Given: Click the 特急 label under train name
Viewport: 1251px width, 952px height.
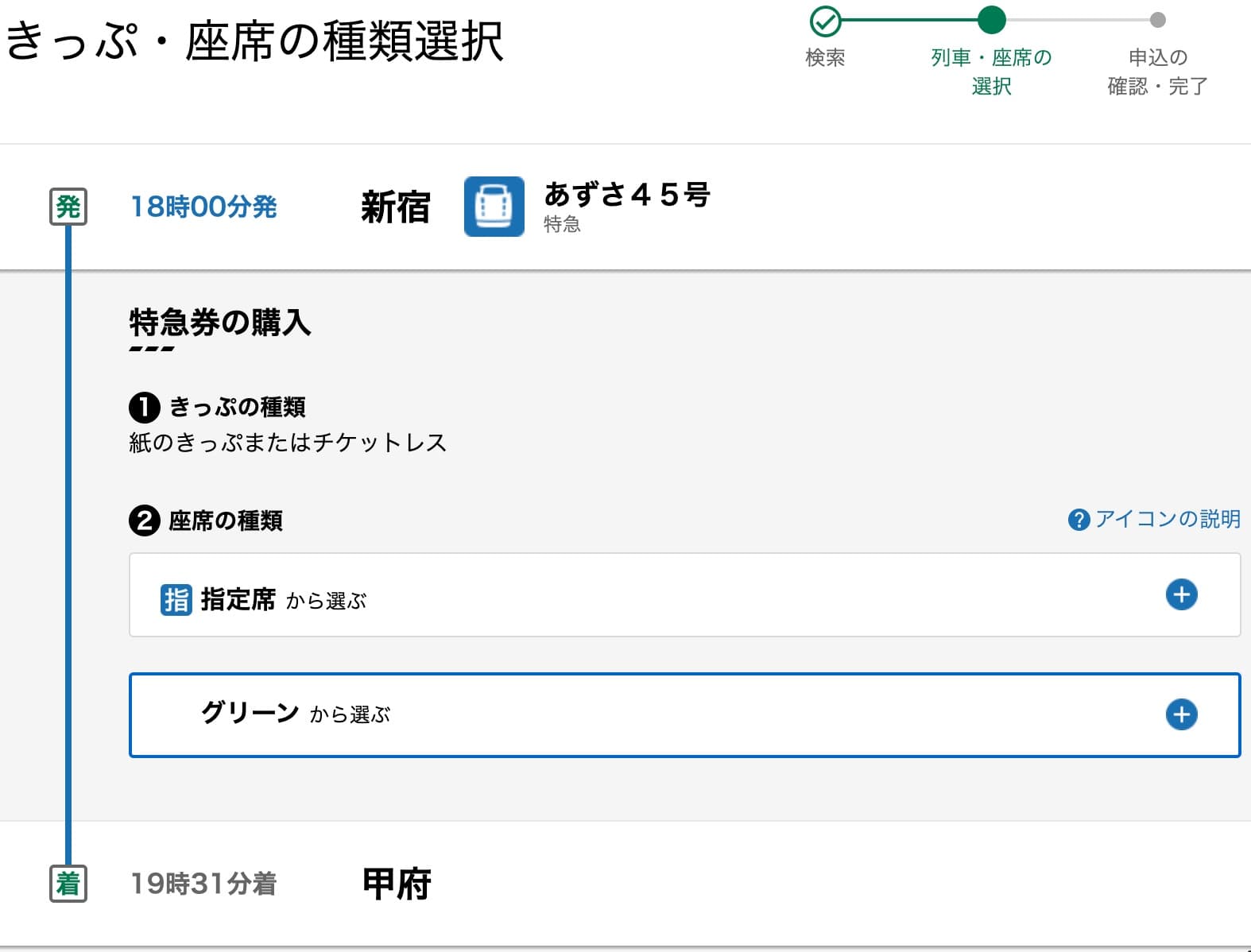Looking at the screenshot, I should pyautogui.click(x=562, y=224).
